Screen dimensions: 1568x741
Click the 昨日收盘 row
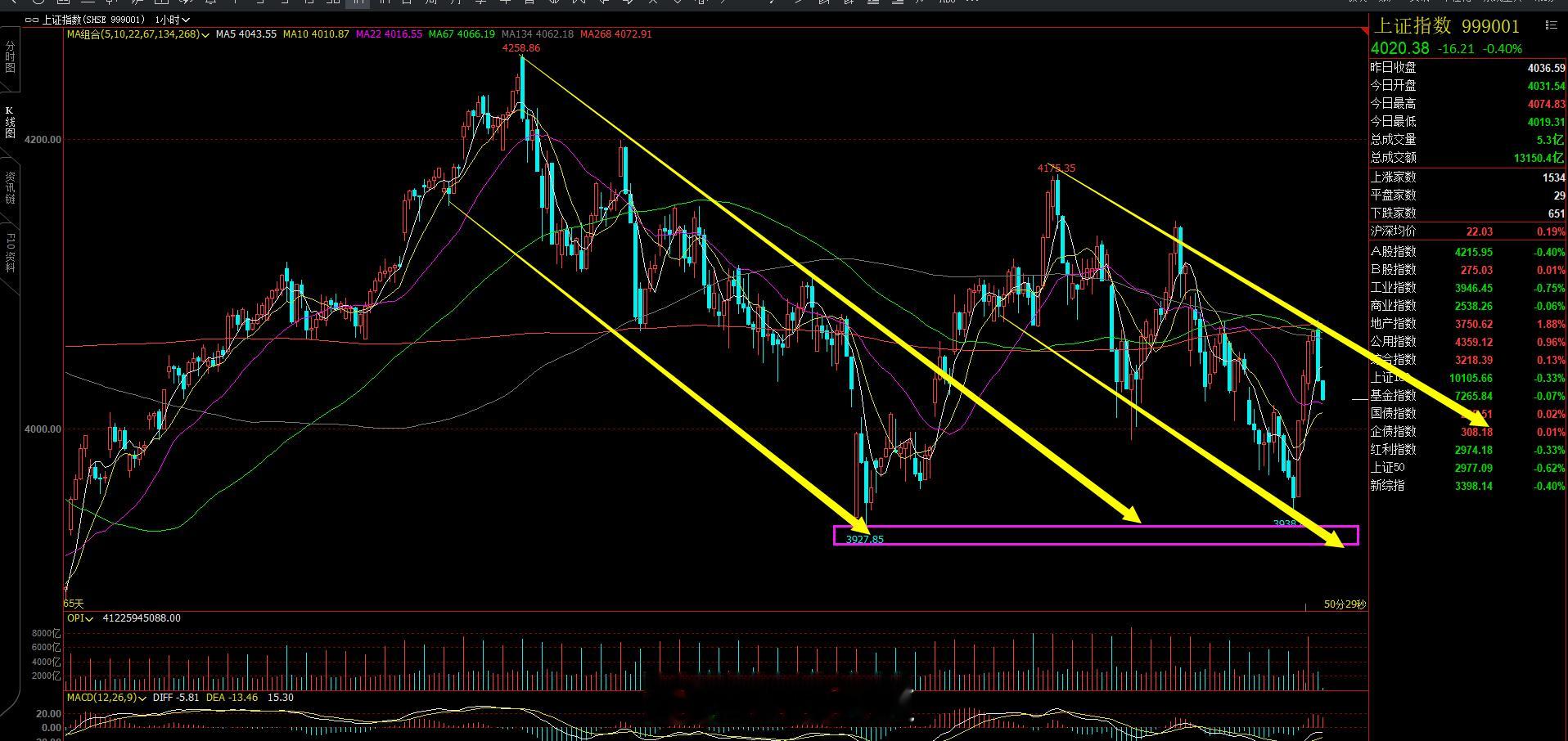pos(1468,68)
